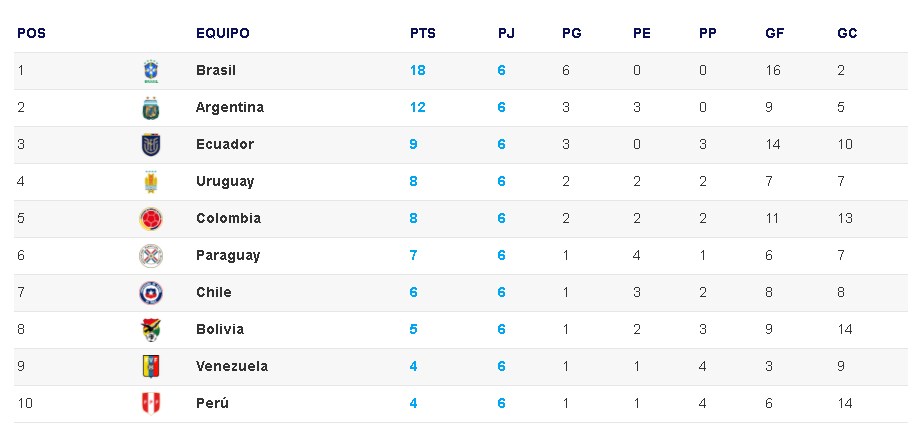Click the Perú team crest icon
Viewport: 915px width, 434px height.
click(x=151, y=404)
